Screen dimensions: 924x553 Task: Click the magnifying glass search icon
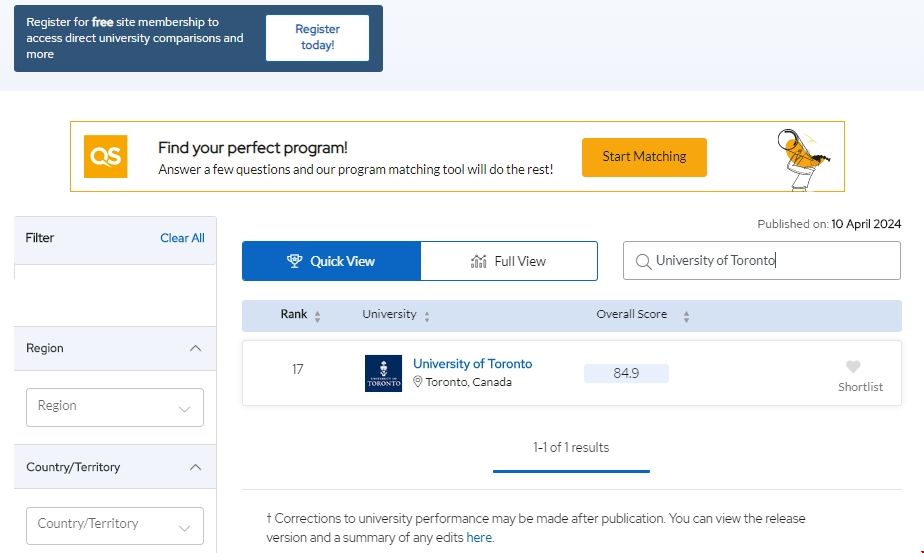643,261
